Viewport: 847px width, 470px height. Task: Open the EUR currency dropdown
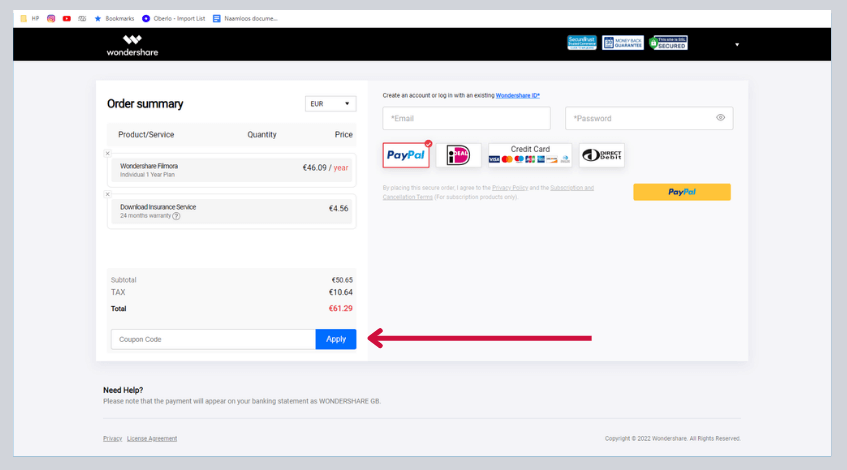coord(330,103)
